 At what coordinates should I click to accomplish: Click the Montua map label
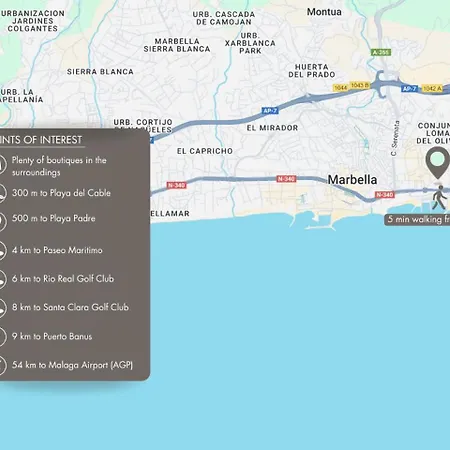(x=324, y=12)
